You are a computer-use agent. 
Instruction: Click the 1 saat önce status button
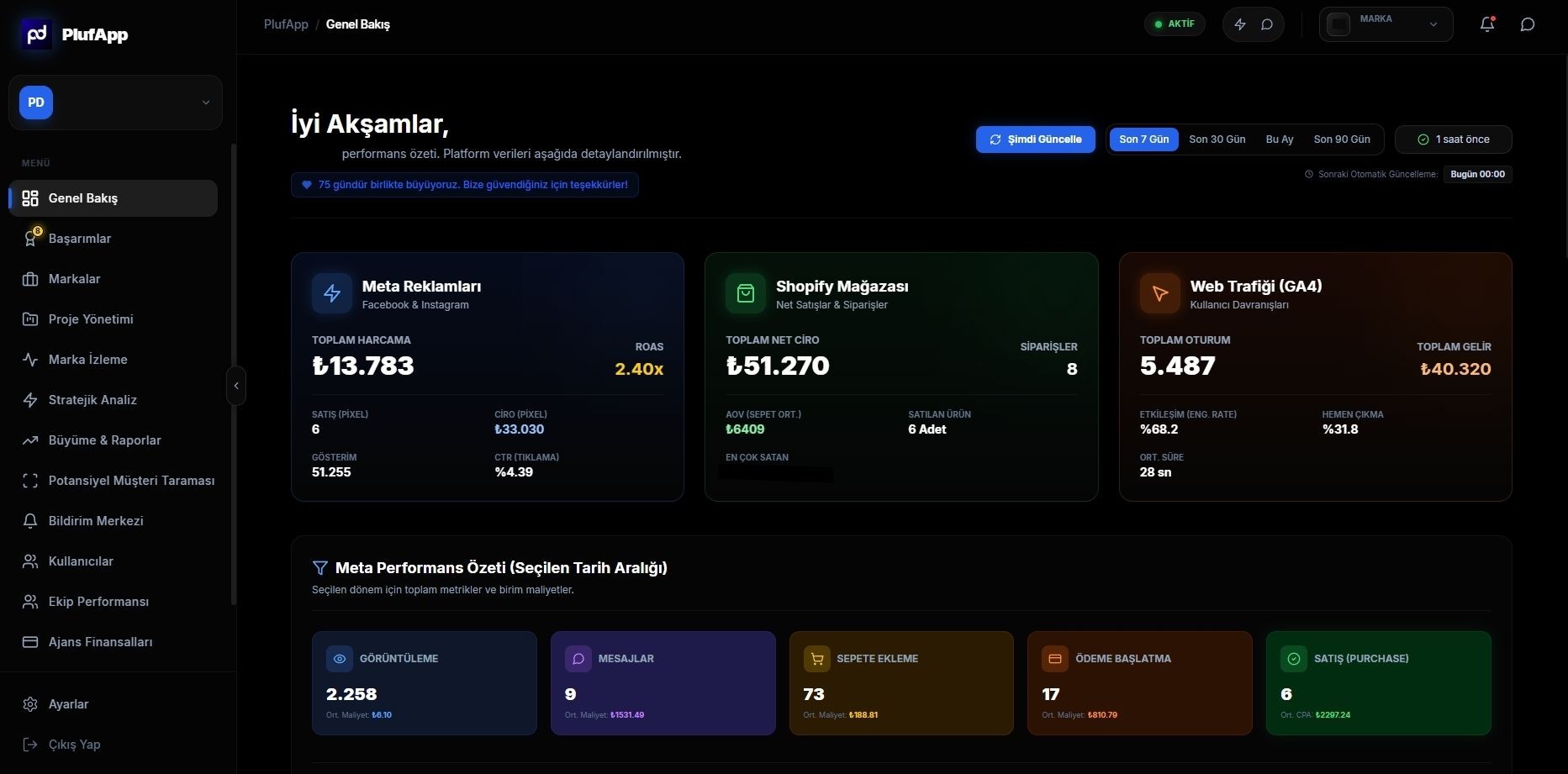1454,140
